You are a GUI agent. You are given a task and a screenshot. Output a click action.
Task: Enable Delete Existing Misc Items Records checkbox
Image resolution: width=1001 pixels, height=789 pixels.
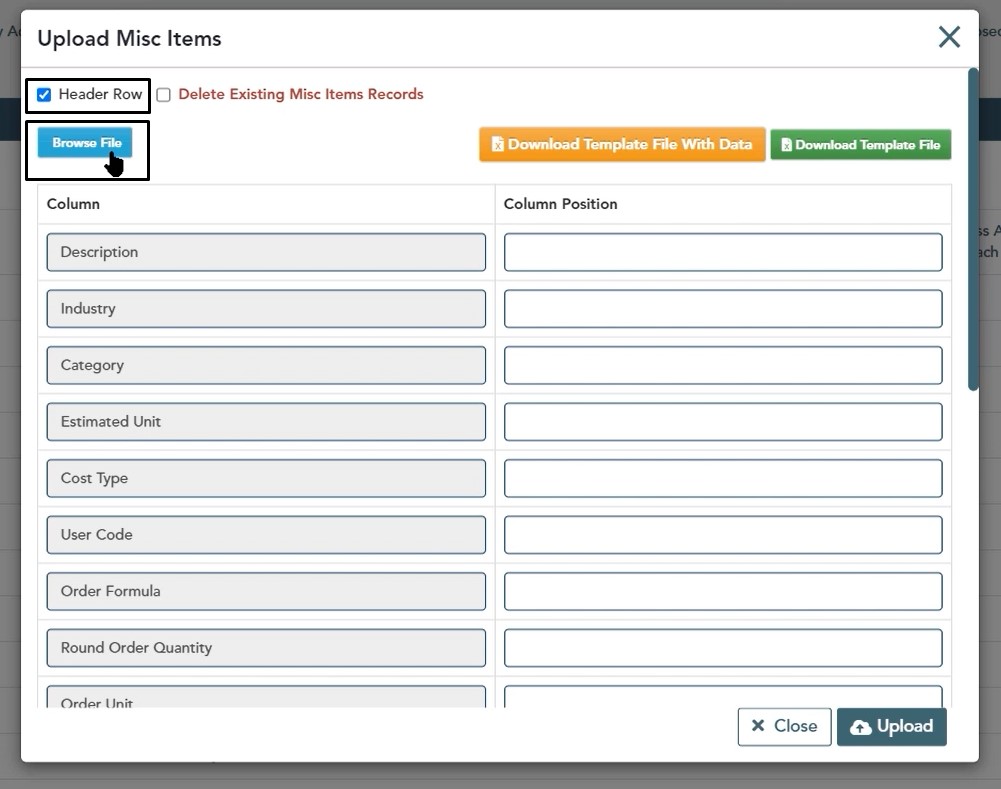coord(164,95)
